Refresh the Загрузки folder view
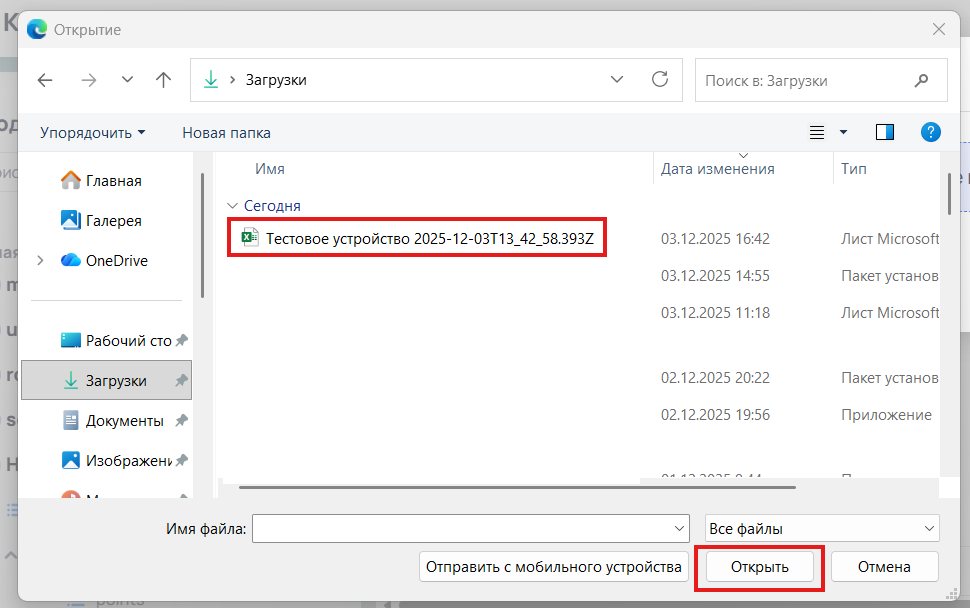 click(x=659, y=80)
